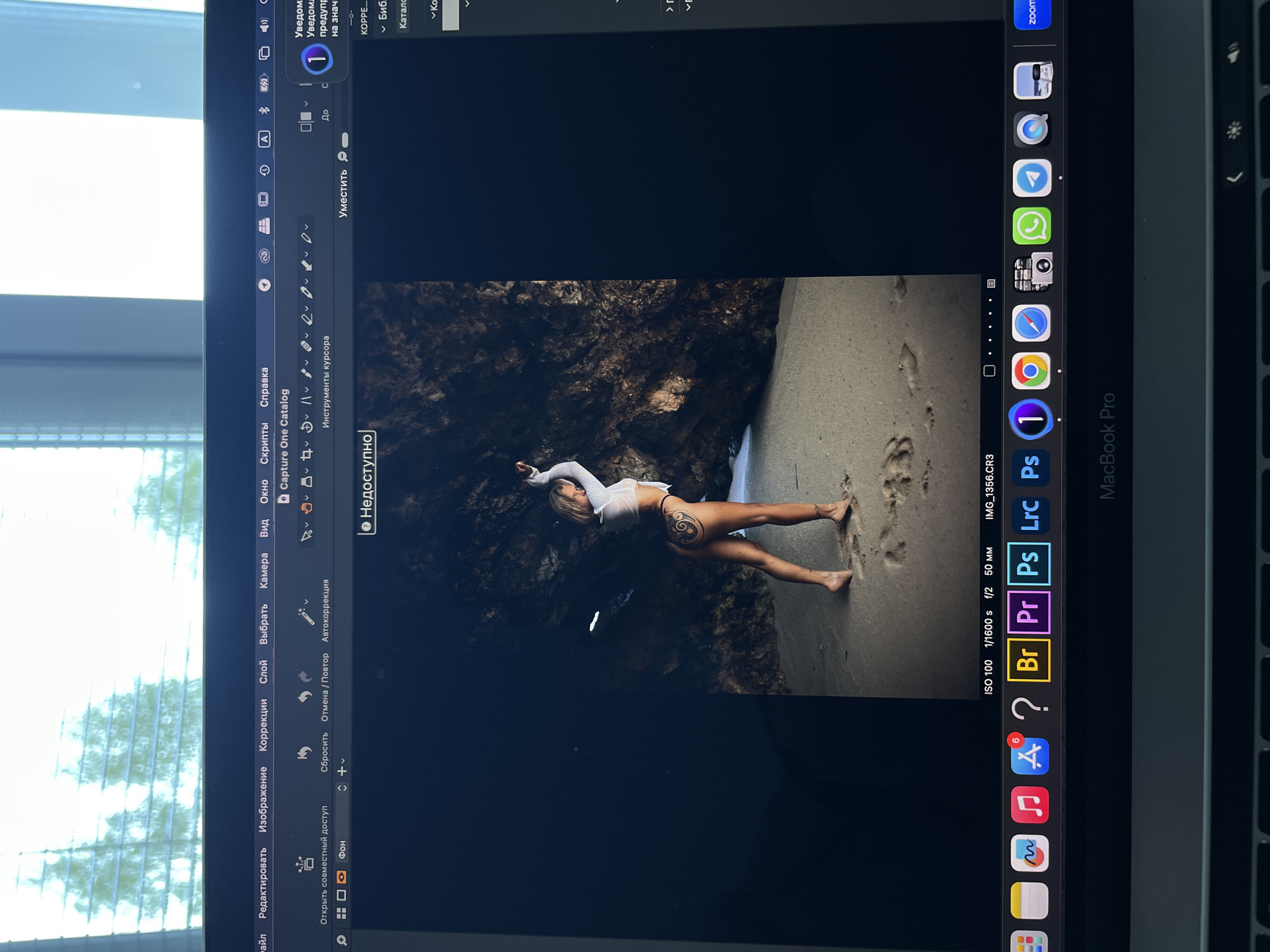Click the Reset (Сбросить) icon

click(305, 753)
